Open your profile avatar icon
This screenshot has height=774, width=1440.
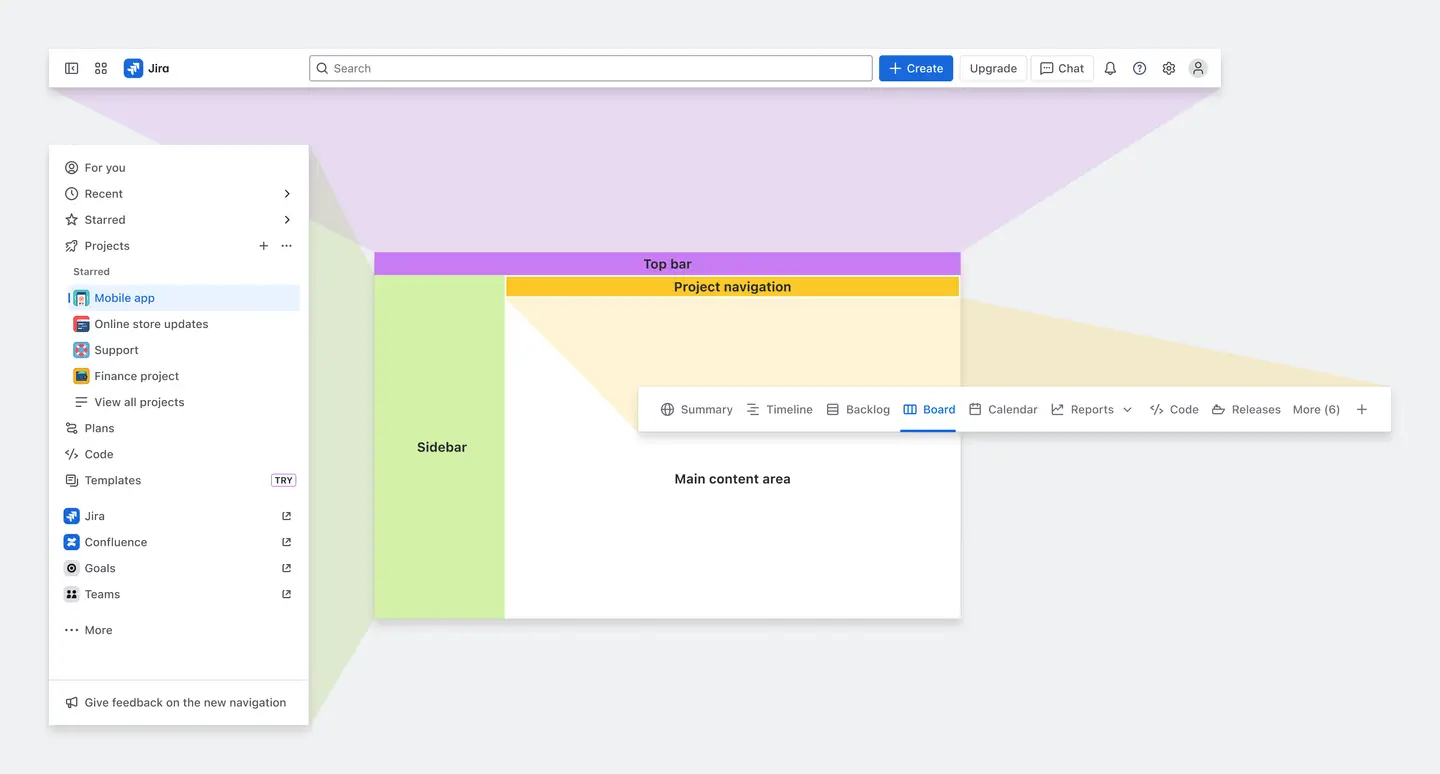1197,68
